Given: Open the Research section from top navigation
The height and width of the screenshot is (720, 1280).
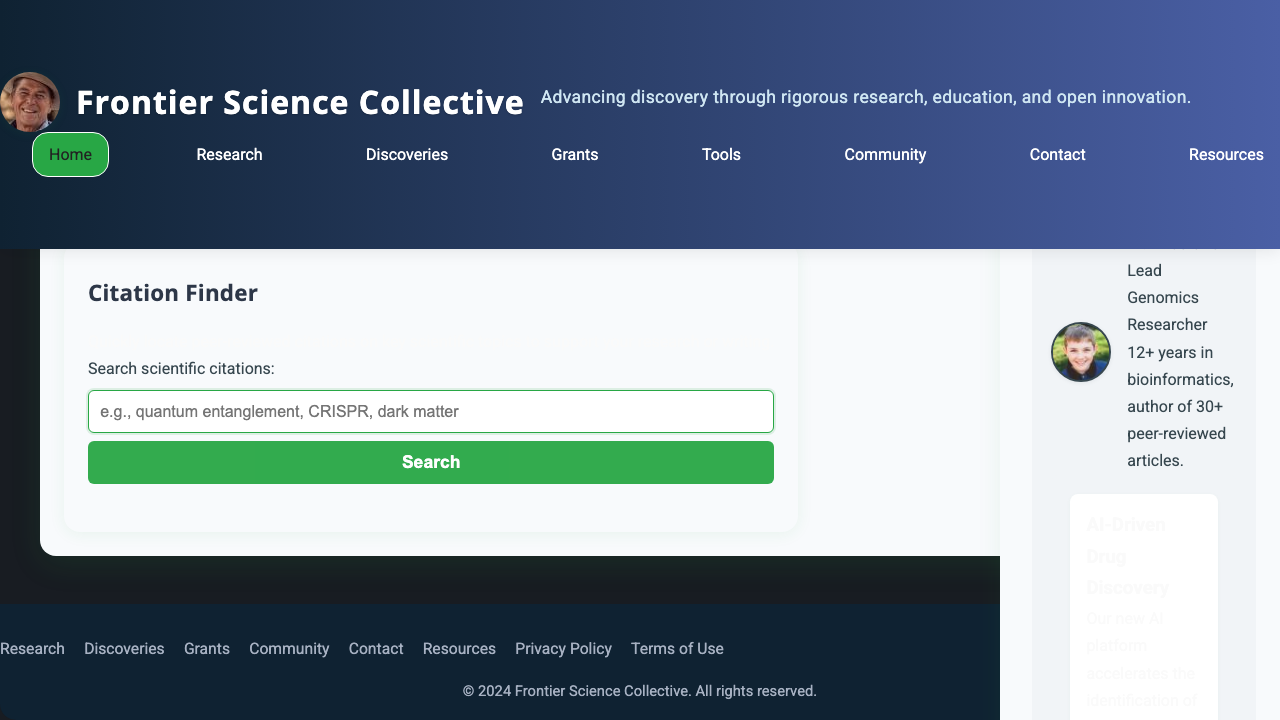Looking at the screenshot, I should pyautogui.click(x=229, y=154).
